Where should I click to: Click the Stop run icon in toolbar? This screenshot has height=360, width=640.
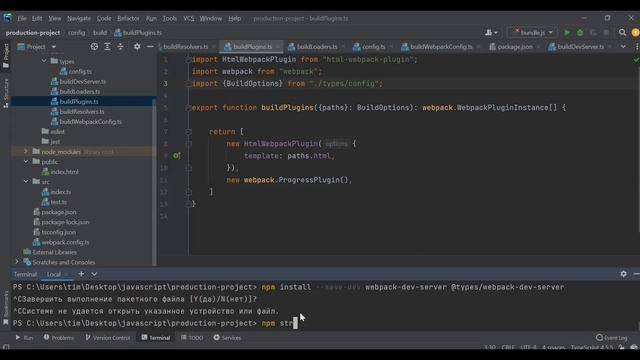pyautogui.click(x=606, y=33)
